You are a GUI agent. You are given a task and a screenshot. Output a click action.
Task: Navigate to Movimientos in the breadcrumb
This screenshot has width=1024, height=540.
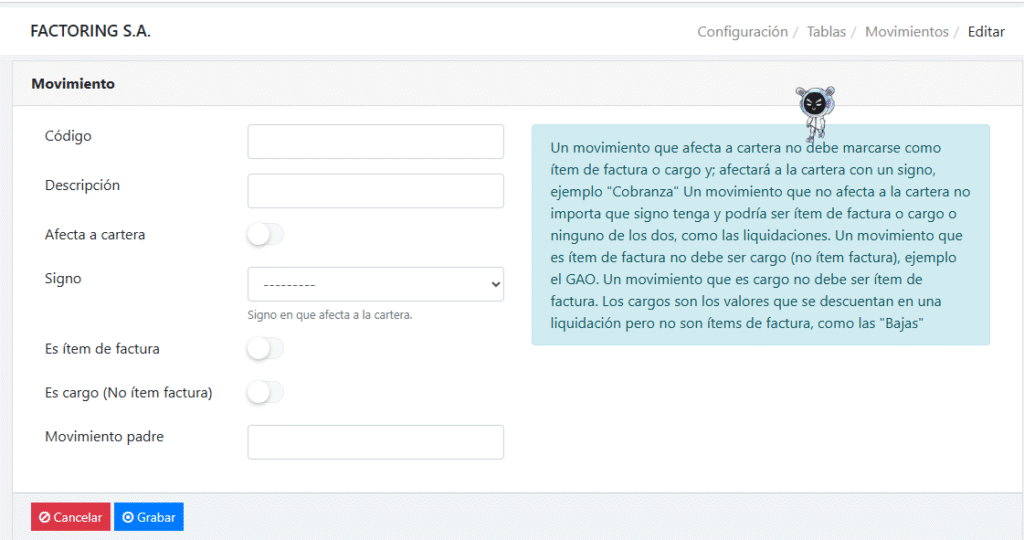click(x=906, y=32)
